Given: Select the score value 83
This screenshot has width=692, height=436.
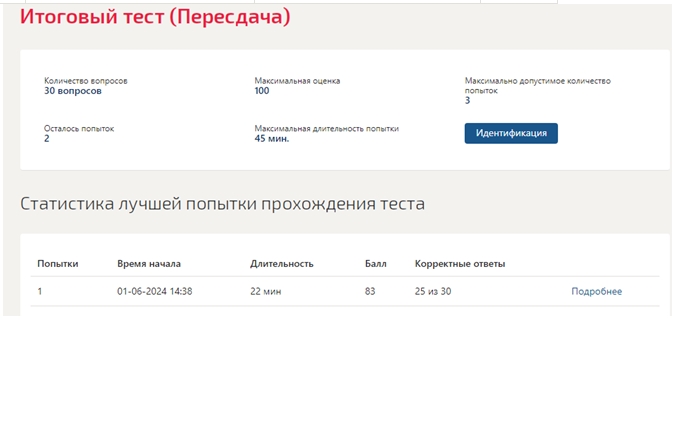Looking at the screenshot, I should click(x=370, y=291).
